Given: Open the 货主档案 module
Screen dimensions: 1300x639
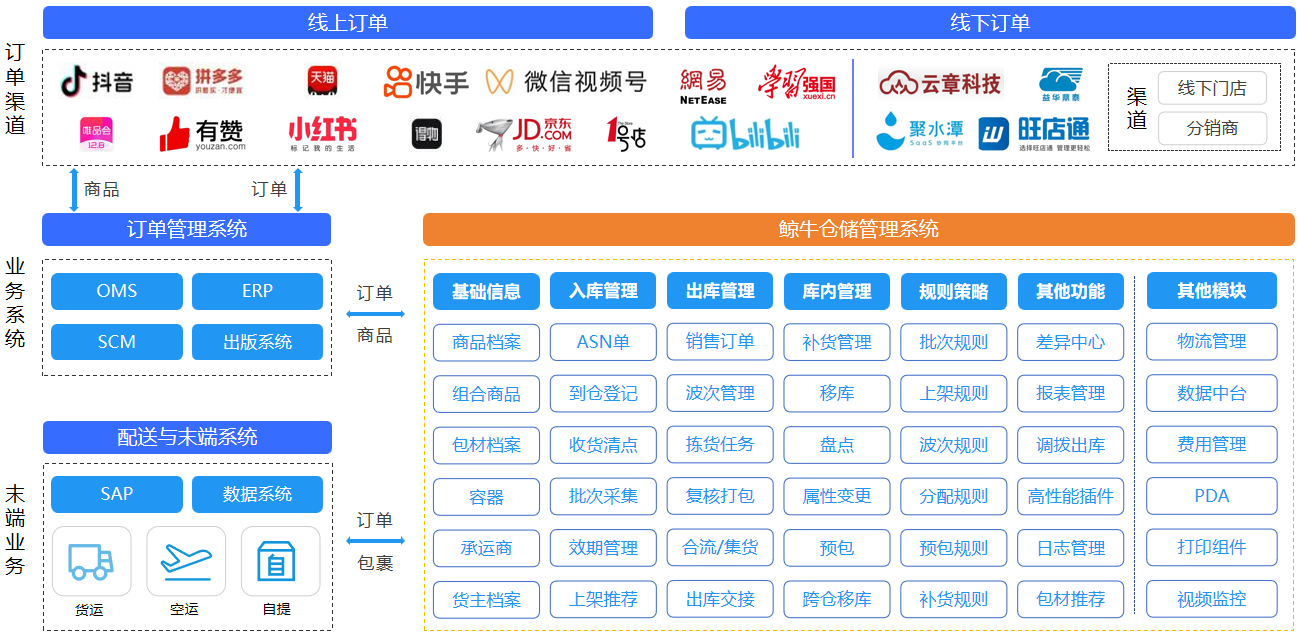Looking at the screenshot, I should tap(486, 599).
